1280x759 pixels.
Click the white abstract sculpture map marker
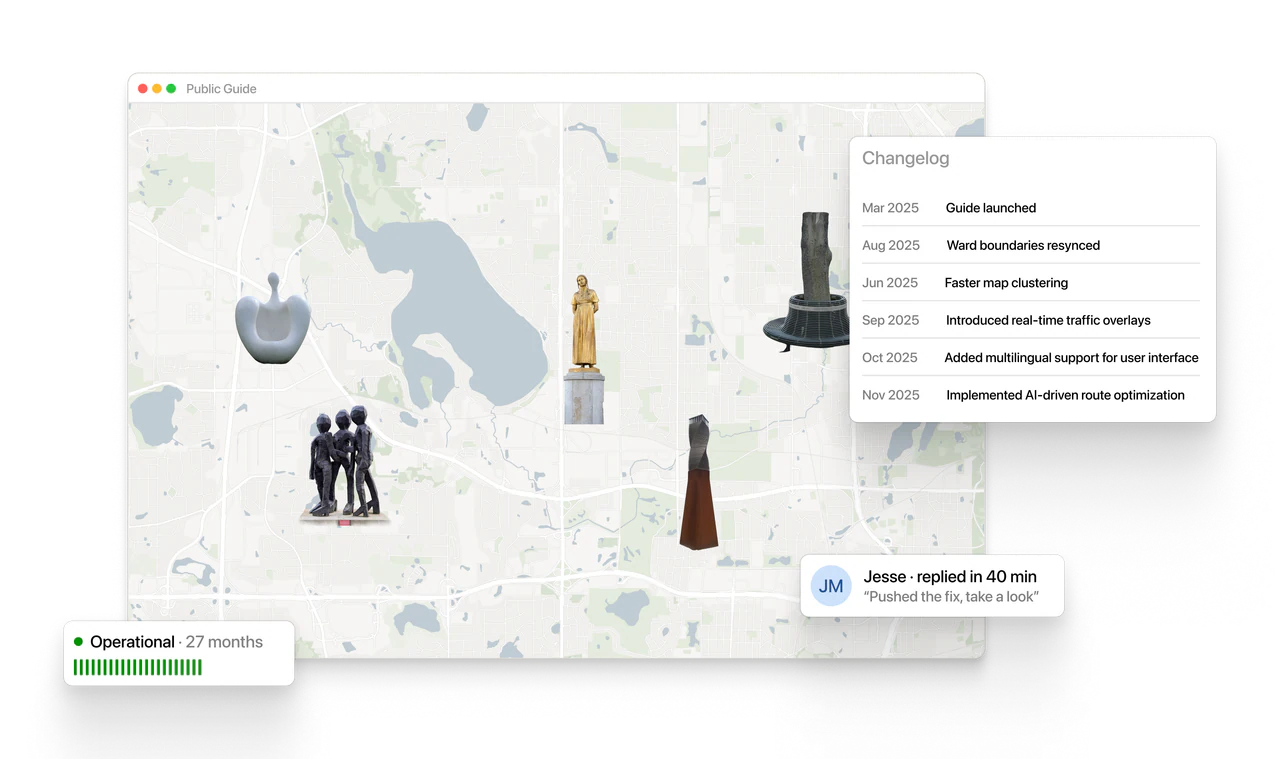(x=272, y=319)
